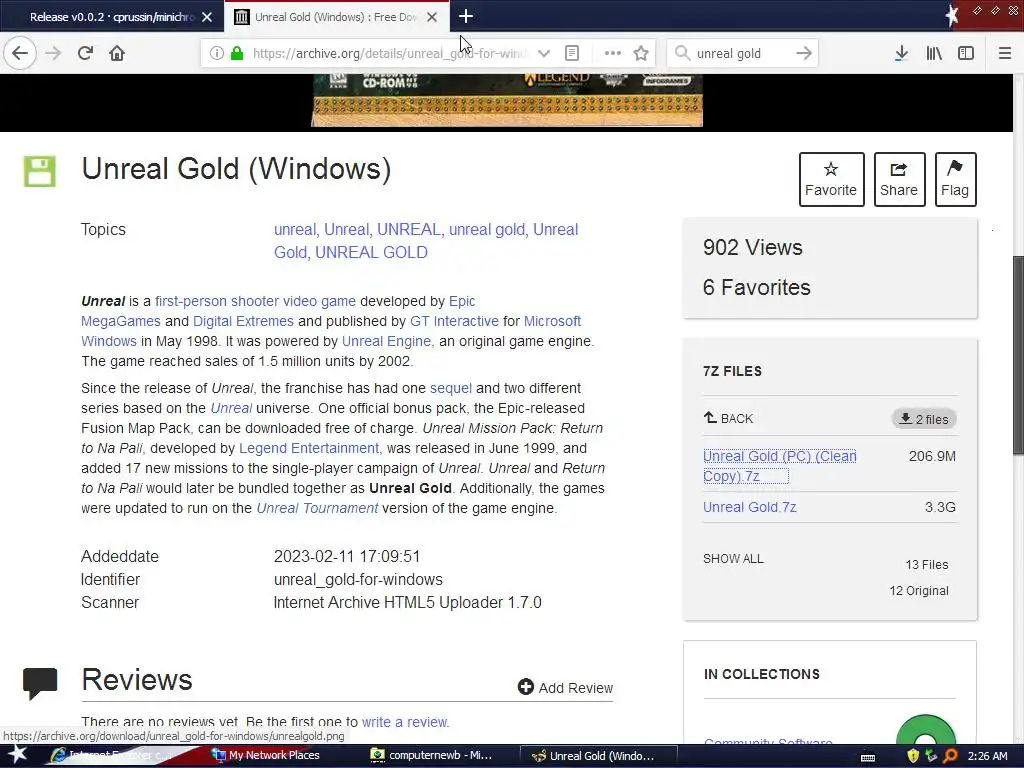Open page actions three-dot menu
This screenshot has width=1024, height=768.
613,53
